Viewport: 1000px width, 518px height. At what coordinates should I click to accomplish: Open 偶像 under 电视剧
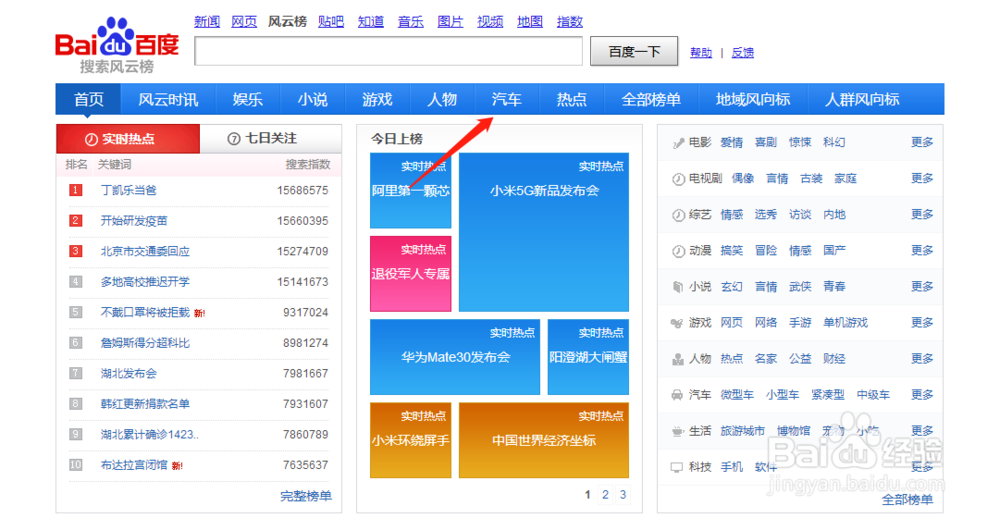[743, 179]
